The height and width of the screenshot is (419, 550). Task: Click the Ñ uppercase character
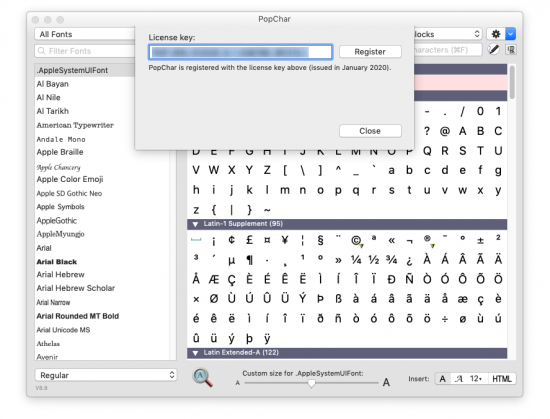point(409,279)
